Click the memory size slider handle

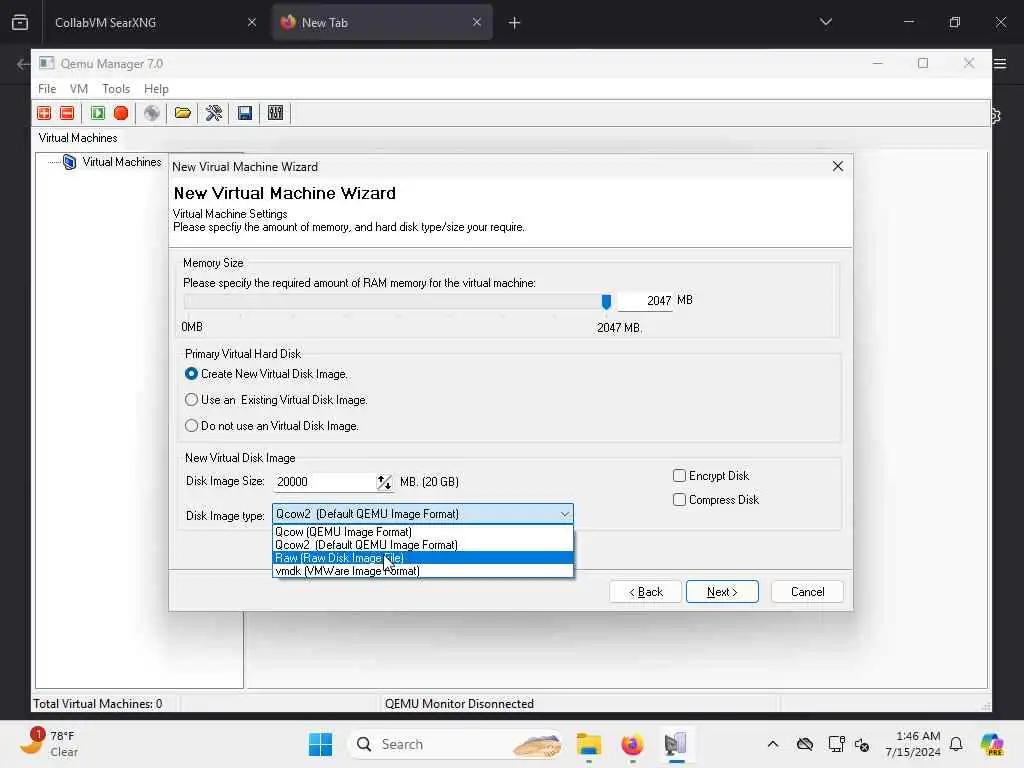pyautogui.click(x=606, y=301)
